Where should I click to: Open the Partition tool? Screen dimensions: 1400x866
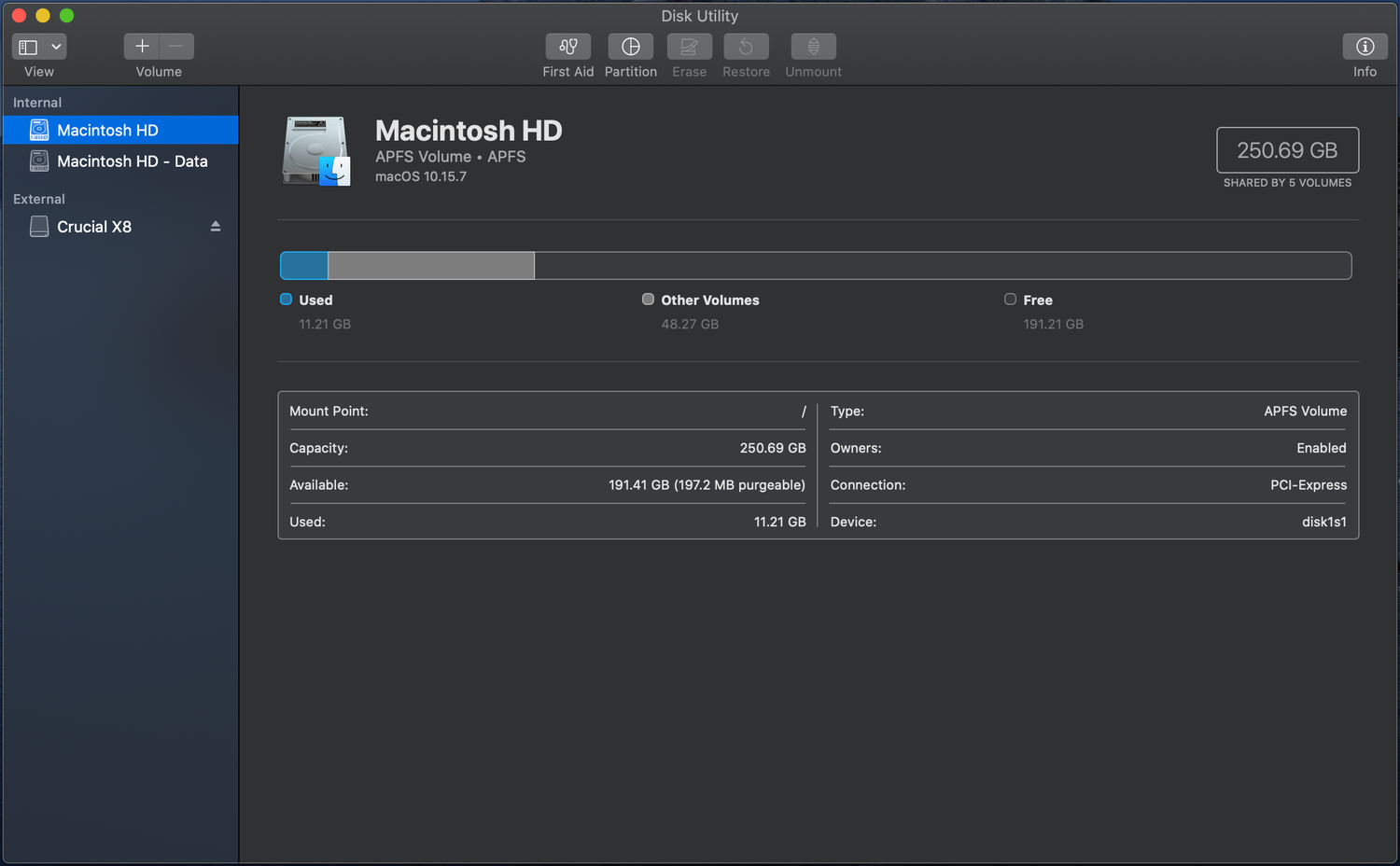tap(631, 47)
